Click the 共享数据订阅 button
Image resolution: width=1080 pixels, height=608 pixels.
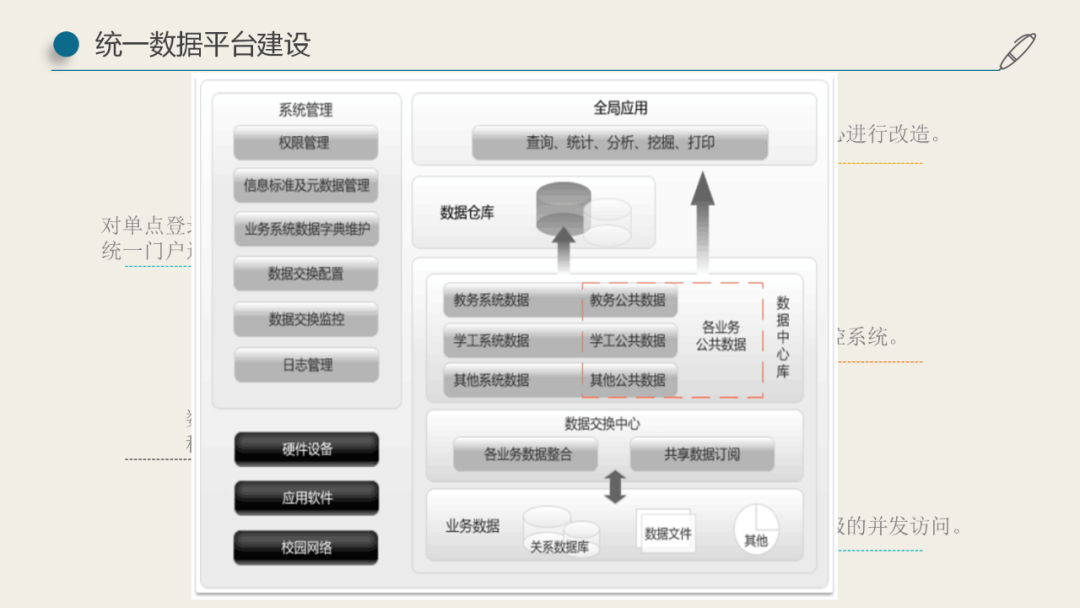[702, 454]
